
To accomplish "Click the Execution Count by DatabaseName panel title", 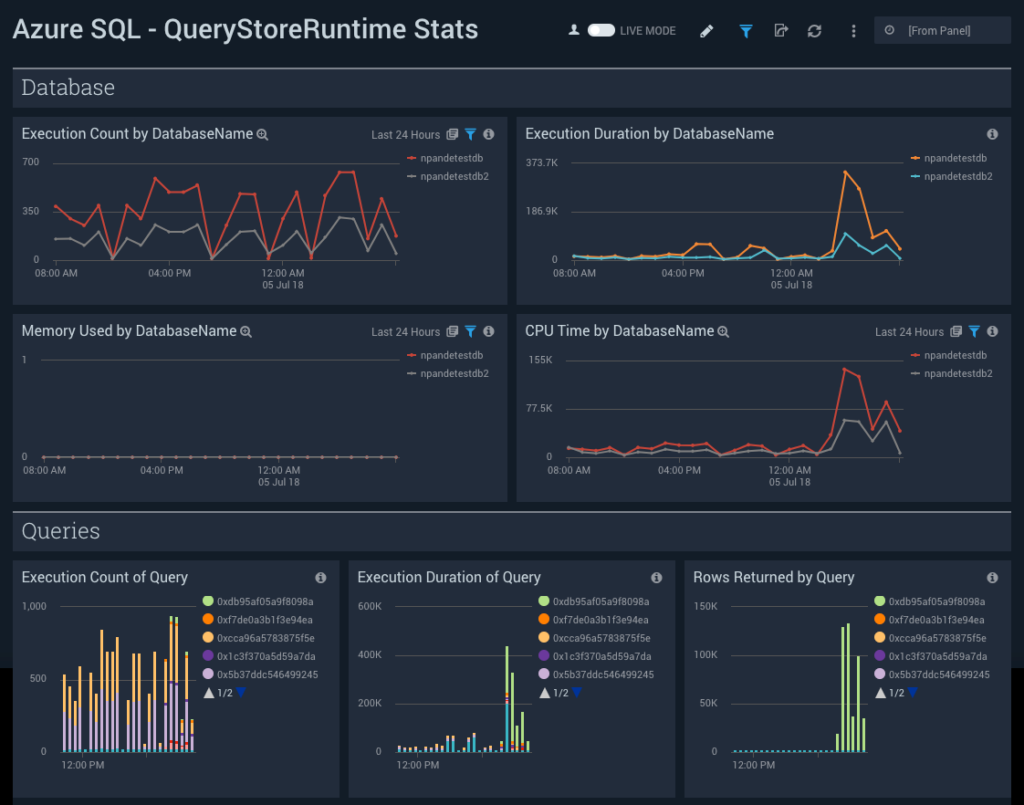I will pos(137,134).
